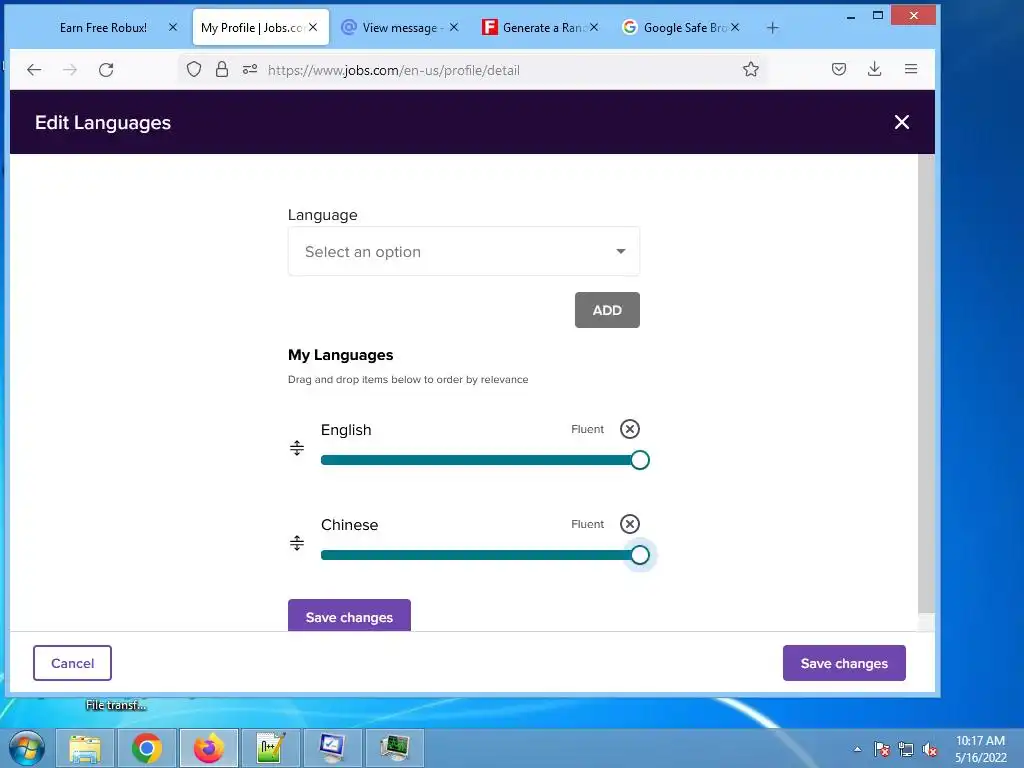This screenshot has height=768, width=1024.
Task: Click the English row drag handle icon
Action: pos(296,447)
